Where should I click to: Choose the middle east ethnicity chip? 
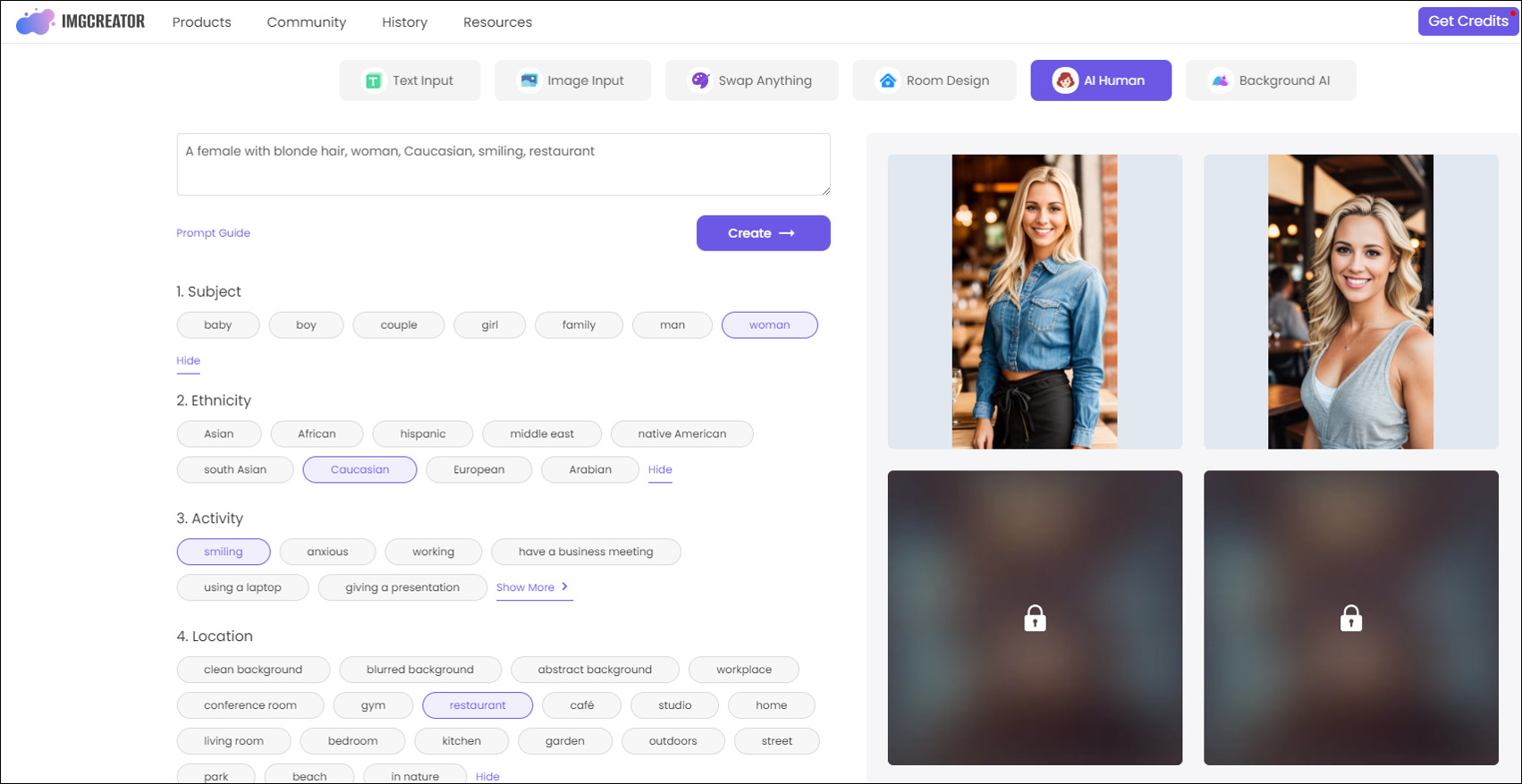pos(542,434)
